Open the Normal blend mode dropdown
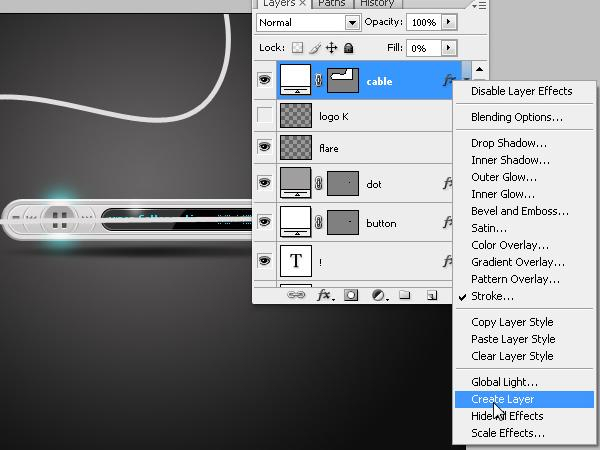This screenshot has width=600, height=450. tap(308, 23)
